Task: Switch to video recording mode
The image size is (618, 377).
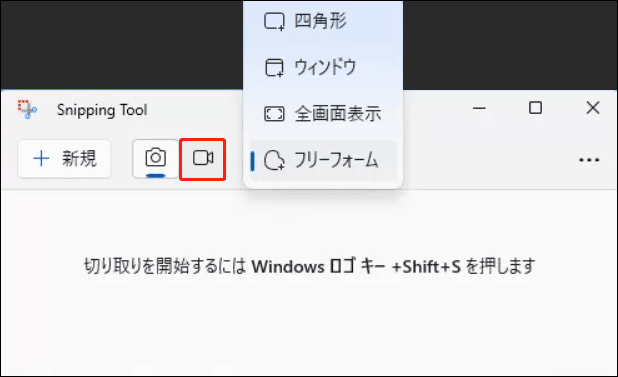Action: coord(203,159)
